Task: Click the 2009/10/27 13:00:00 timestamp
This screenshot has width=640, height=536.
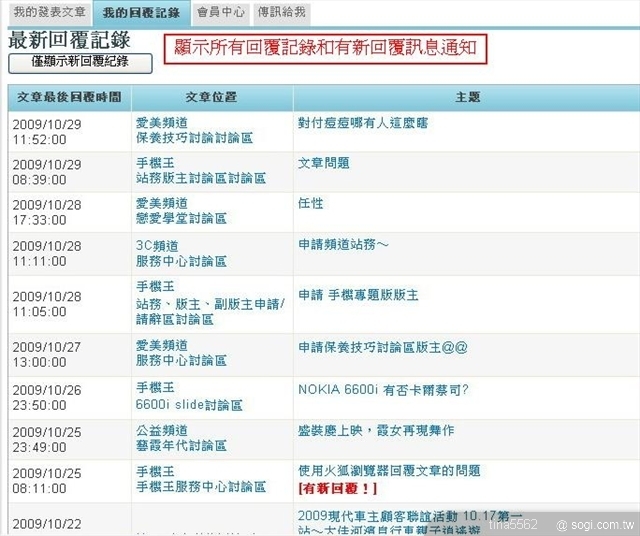Action: pyautogui.click(x=47, y=354)
